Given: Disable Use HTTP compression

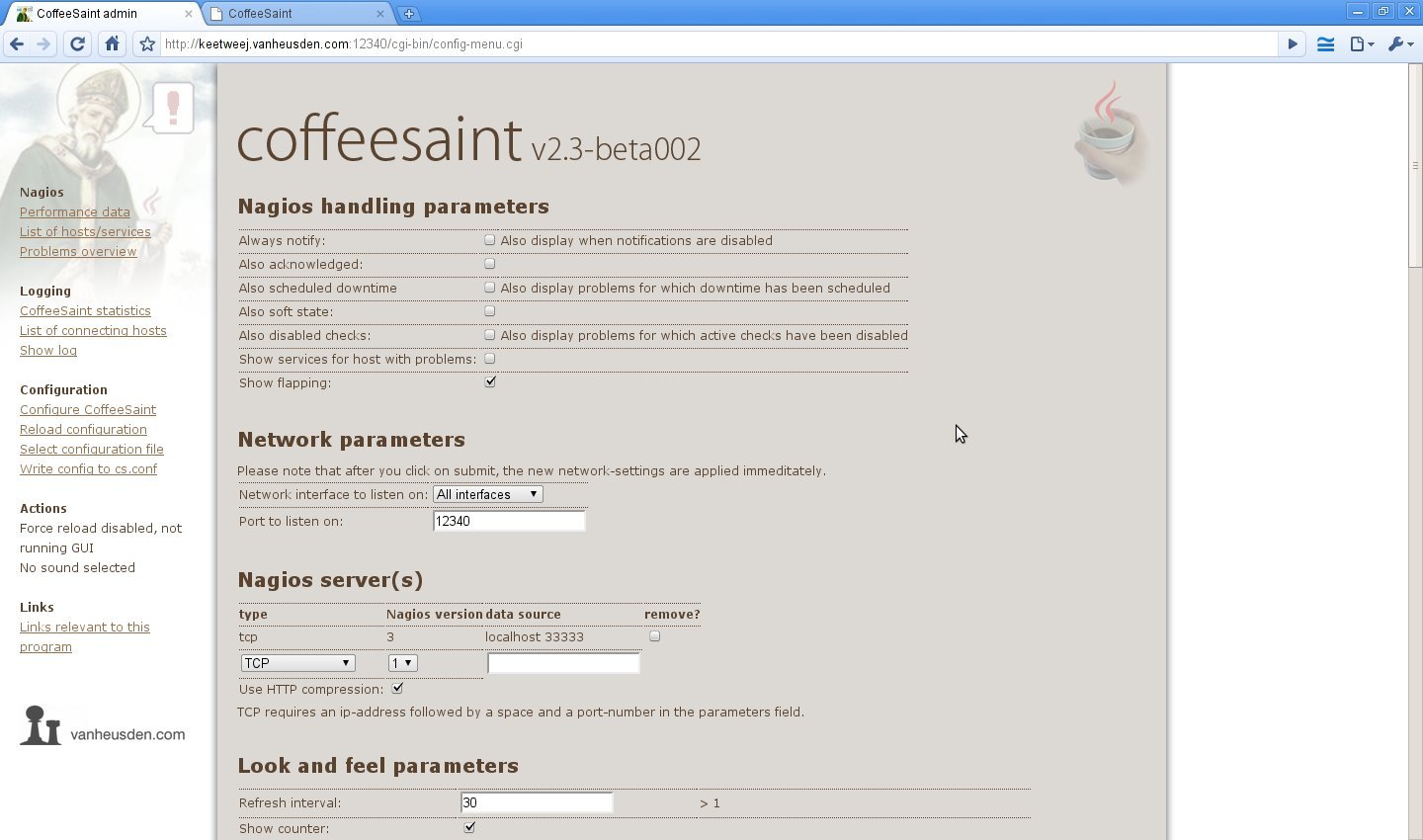Looking at the screenshot, I should [397, 688].
